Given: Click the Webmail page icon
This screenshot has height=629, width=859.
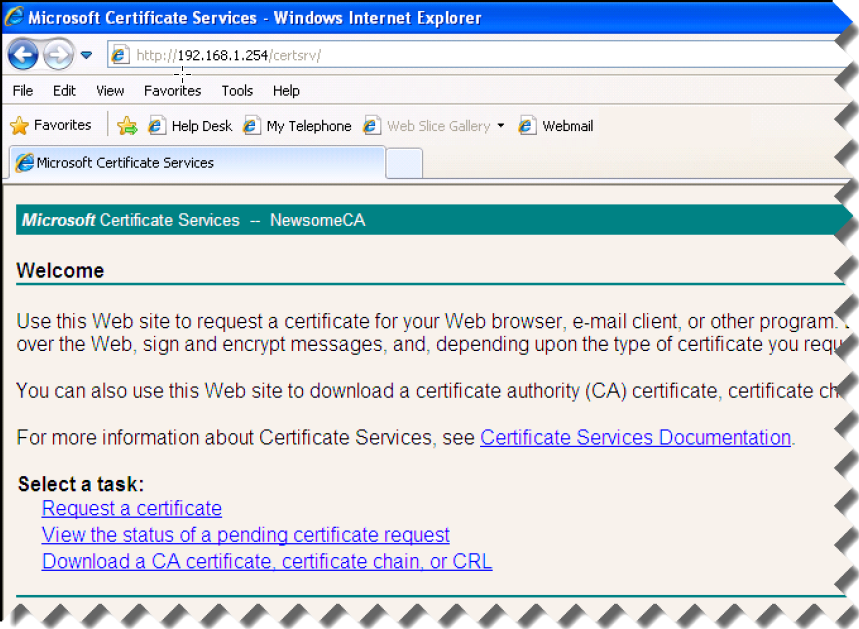Looking at the screenshot, I should [x=527, y=125].
